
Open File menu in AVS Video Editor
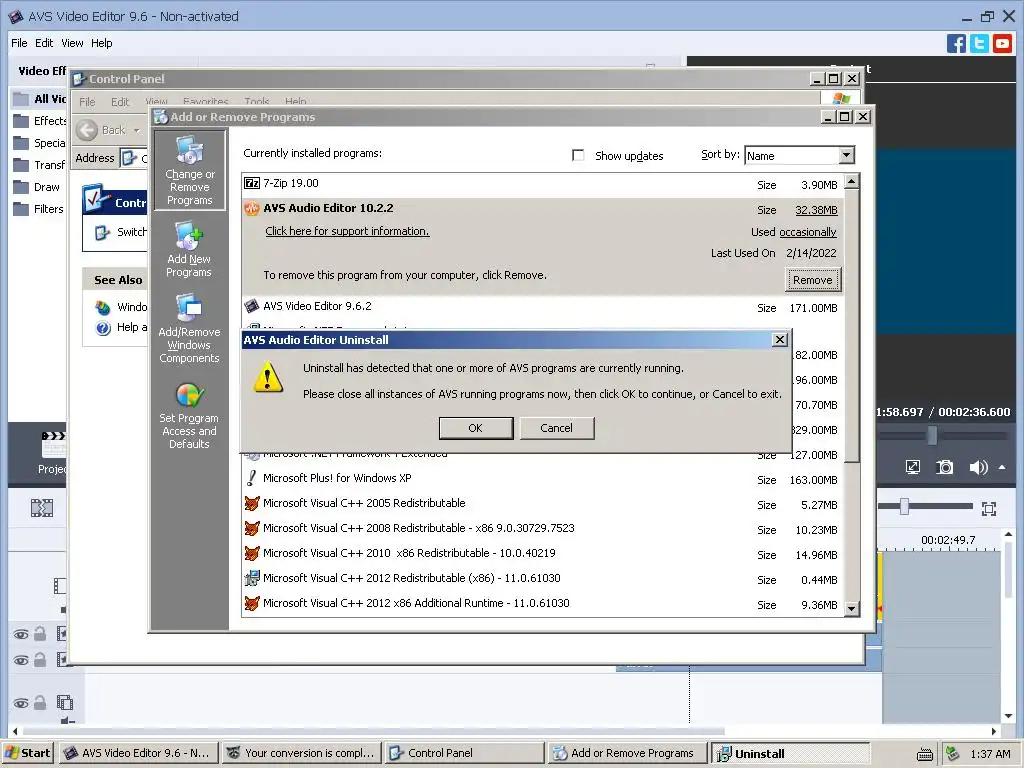[x=19, y=43]
